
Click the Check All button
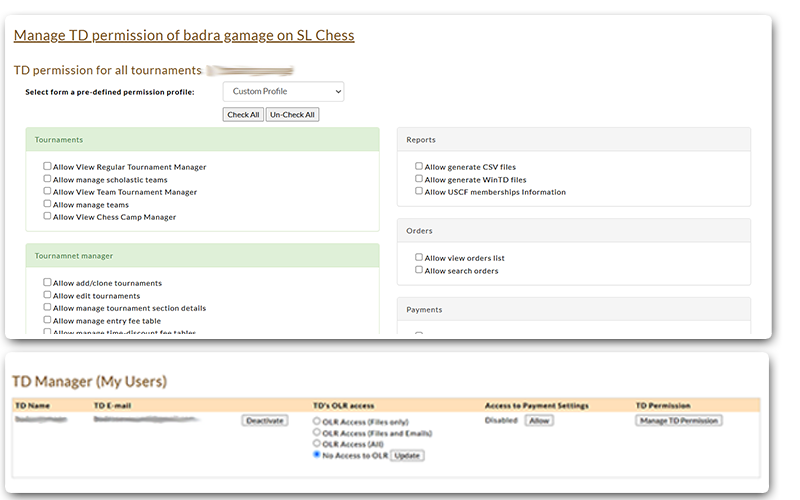pos(243,115)
